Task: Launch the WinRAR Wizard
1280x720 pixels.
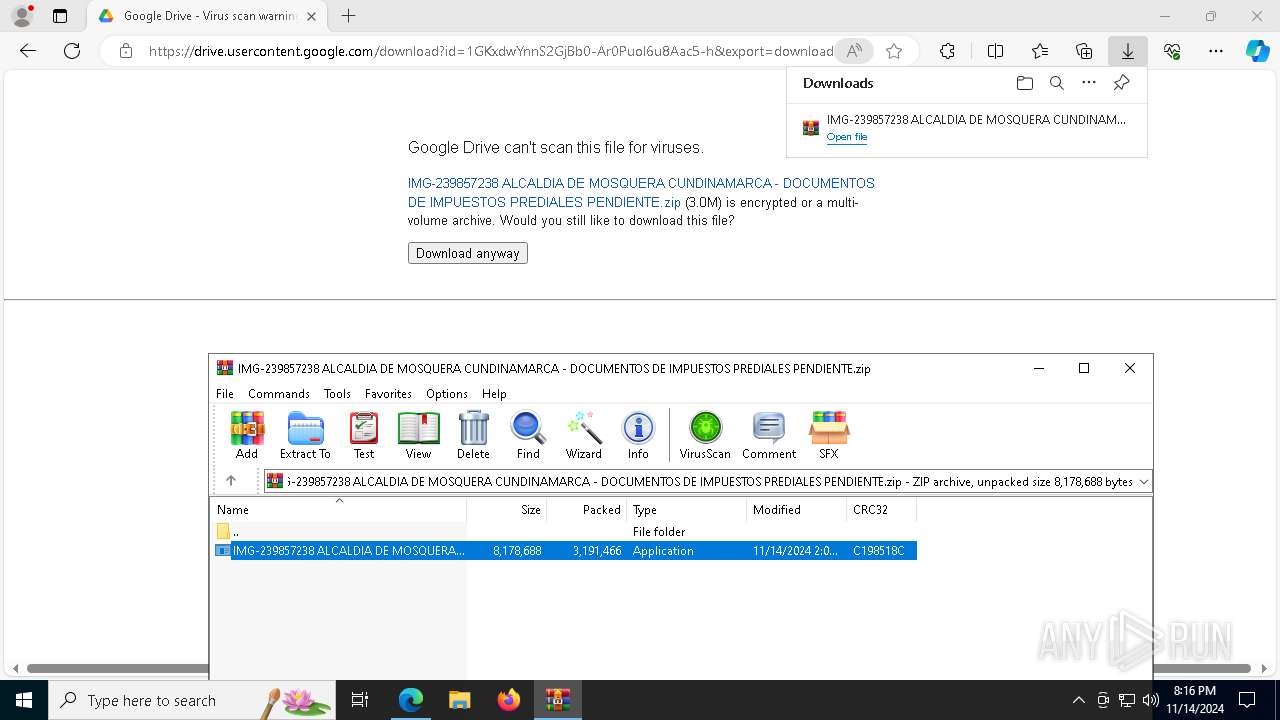Action: tap(584, 435)
